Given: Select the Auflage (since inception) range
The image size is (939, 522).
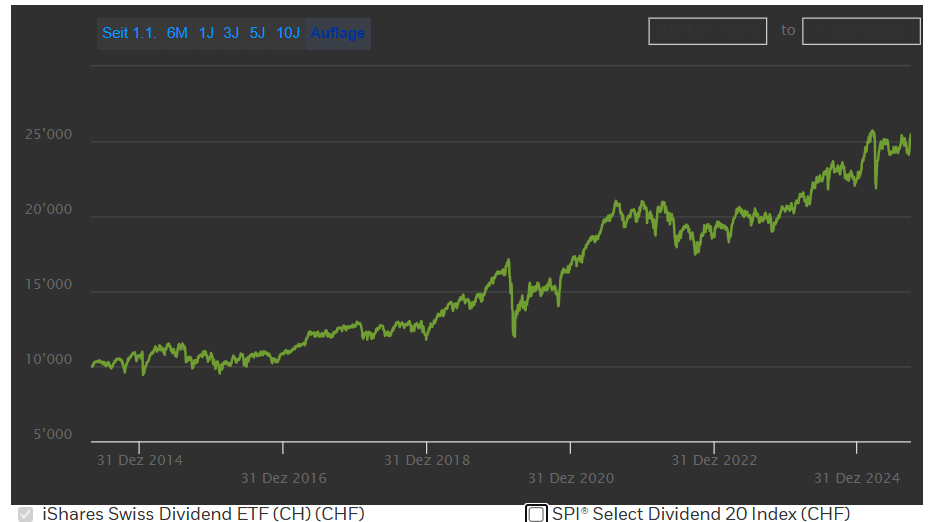Looking at the screenshot, I should 337,33.
